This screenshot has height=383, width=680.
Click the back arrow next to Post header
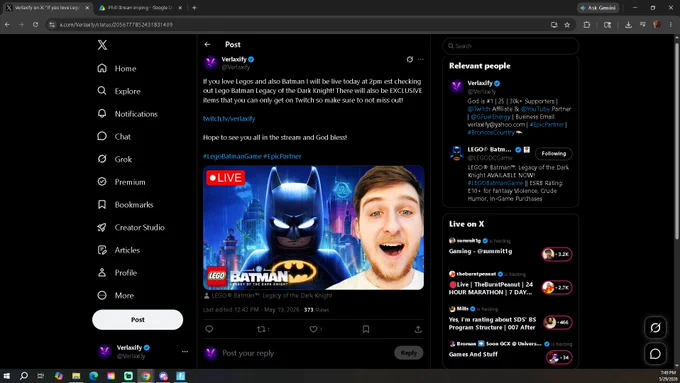pyautogui.click(x=207, y=44)
